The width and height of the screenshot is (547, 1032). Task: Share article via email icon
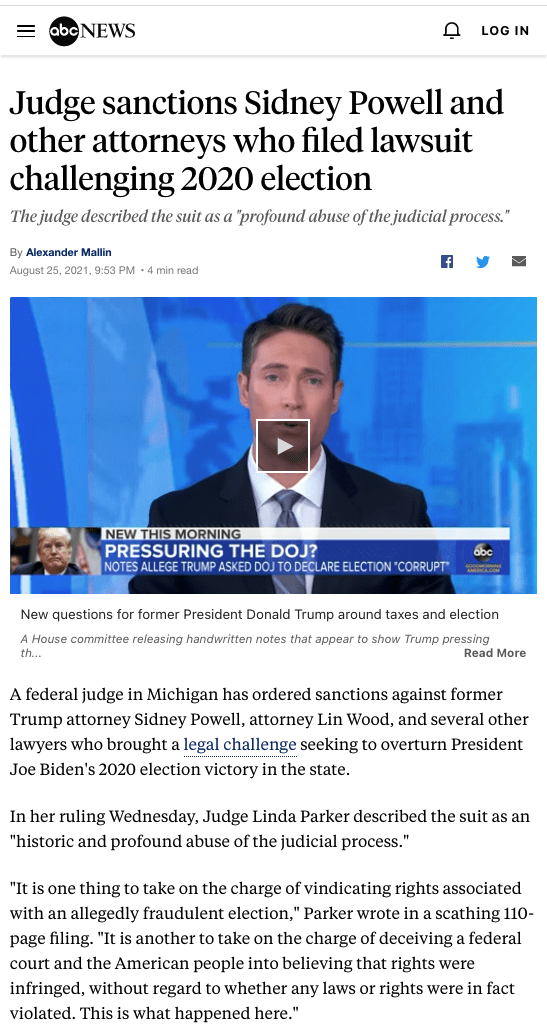(x=519, y=261)
